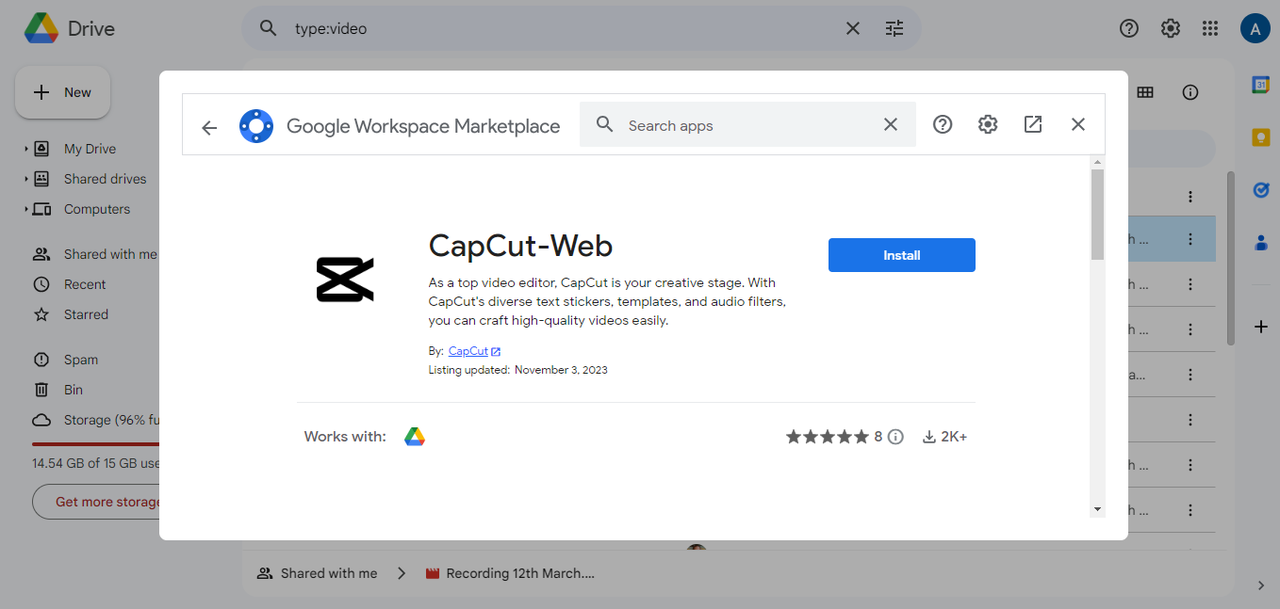Go back in Workspace Marketplace
This screenshot has width=1280, height=609.
pyautogui.click(x=209, y=127)
